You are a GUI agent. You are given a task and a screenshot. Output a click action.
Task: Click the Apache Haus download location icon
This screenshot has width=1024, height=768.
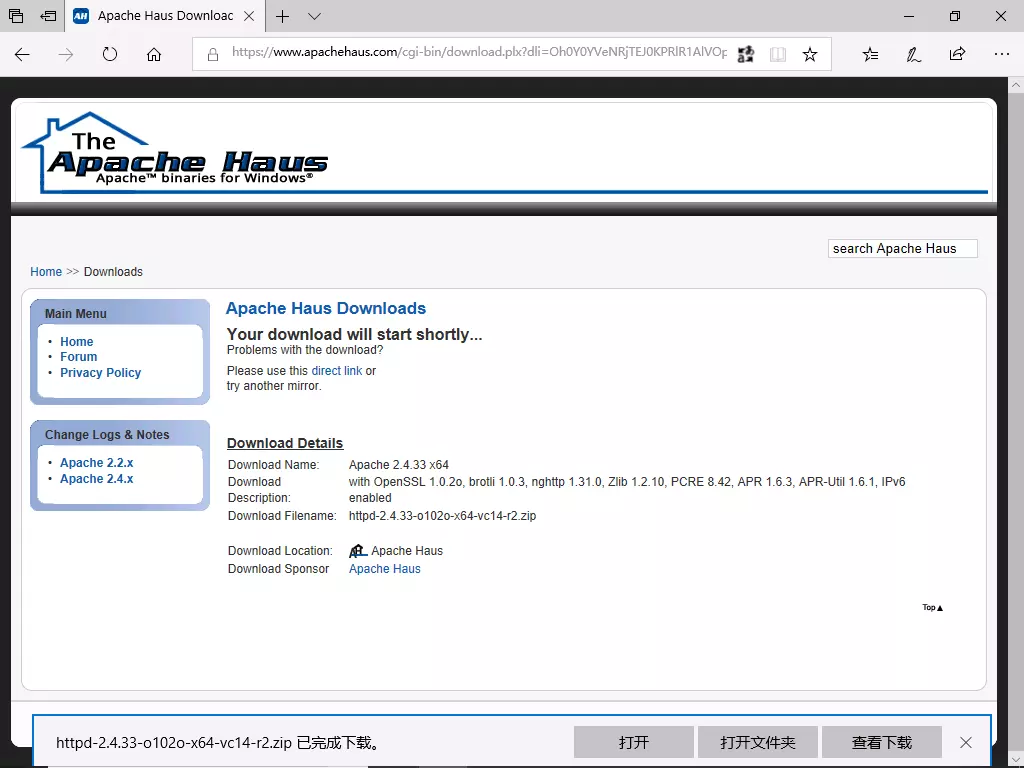coord(358,551)
